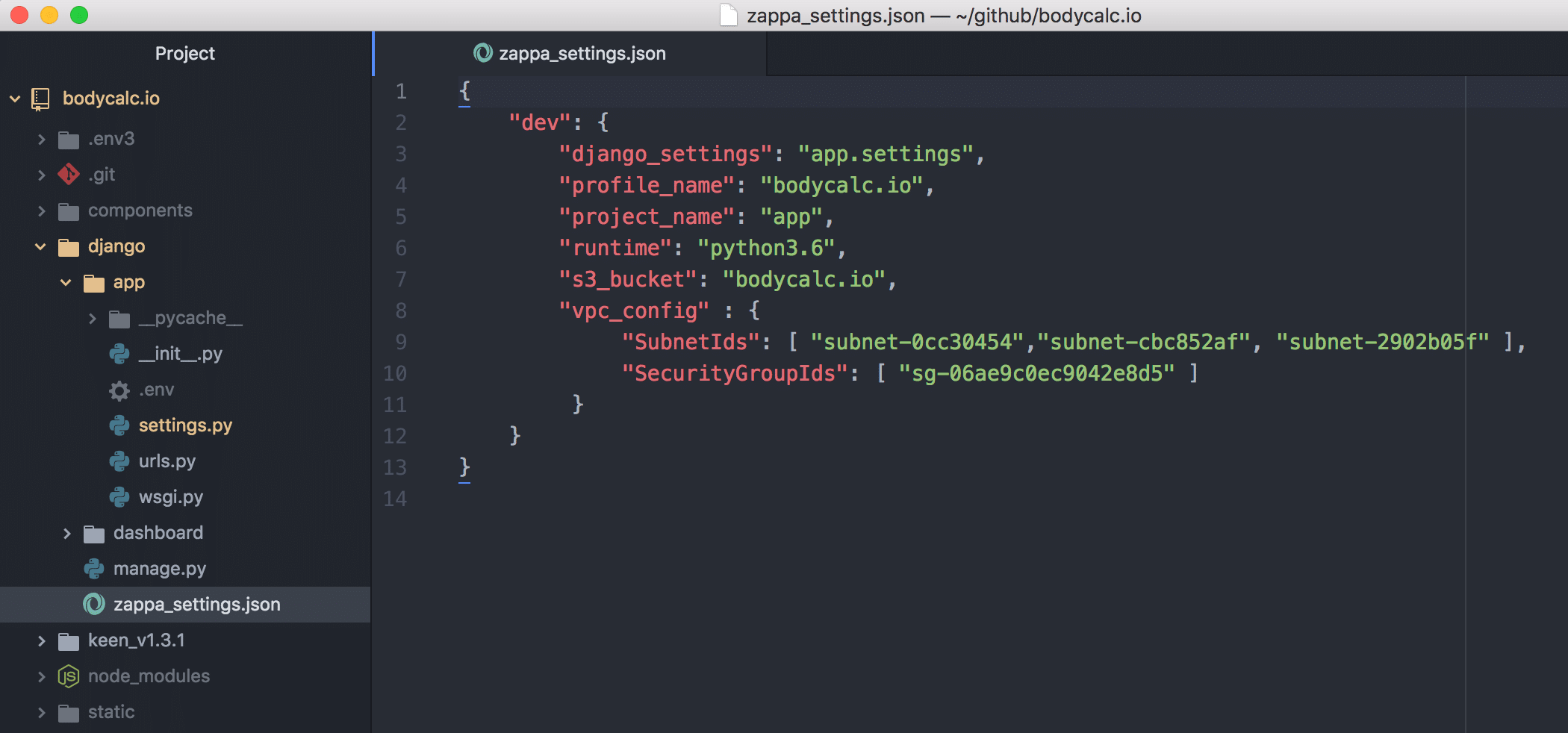The image size is (1568, 733).
Task: Click the "subnet-2902b05f" string
Action: [x=1384, y=342]
